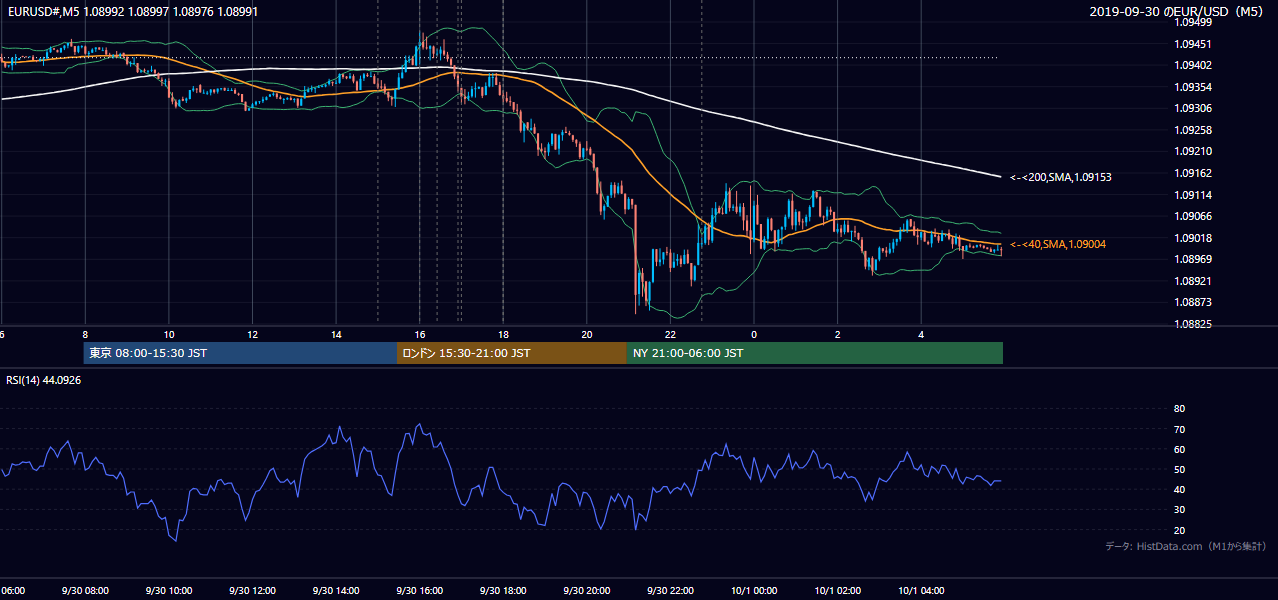1278x600 pixels.
Task: Click RSI scale label 70
Action: pos(1179,429)
